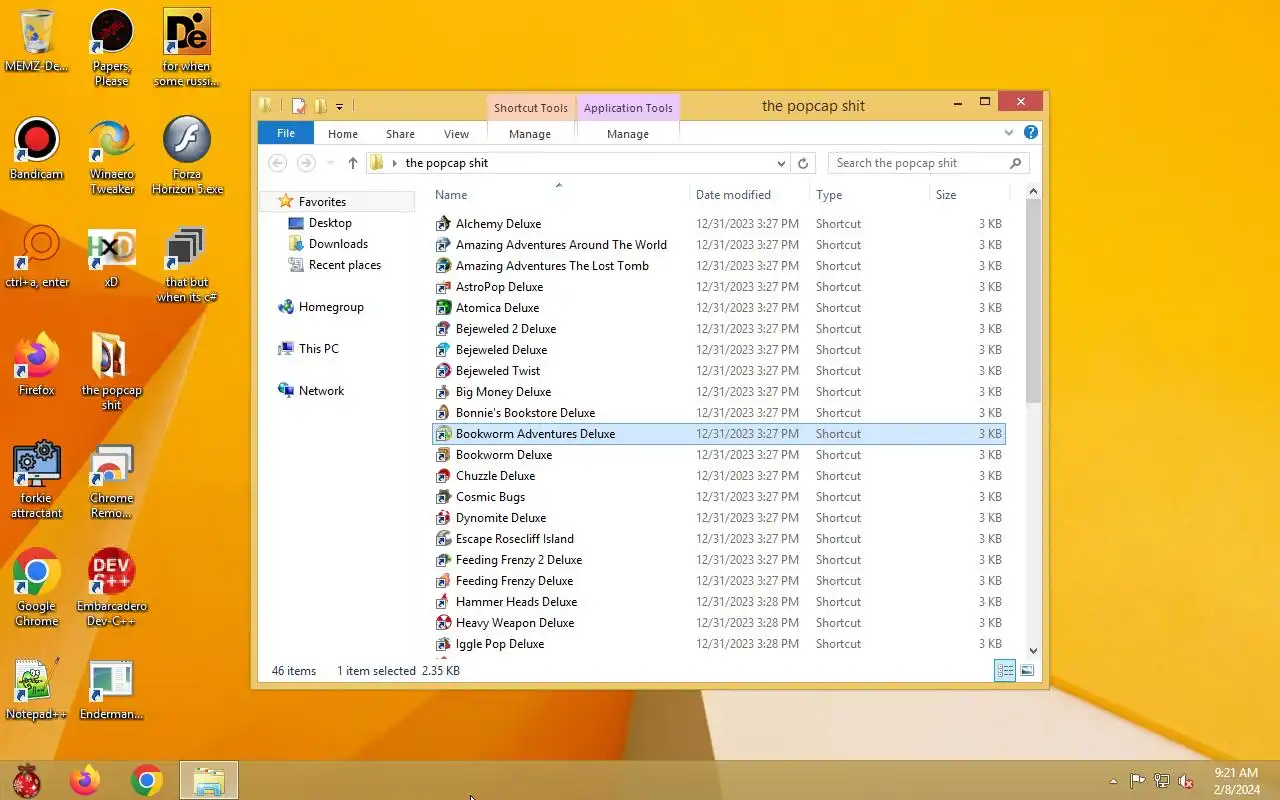Screen dimensions: 1280x800
Task: Select Network in navigation pane
Action: click(321, 391)
